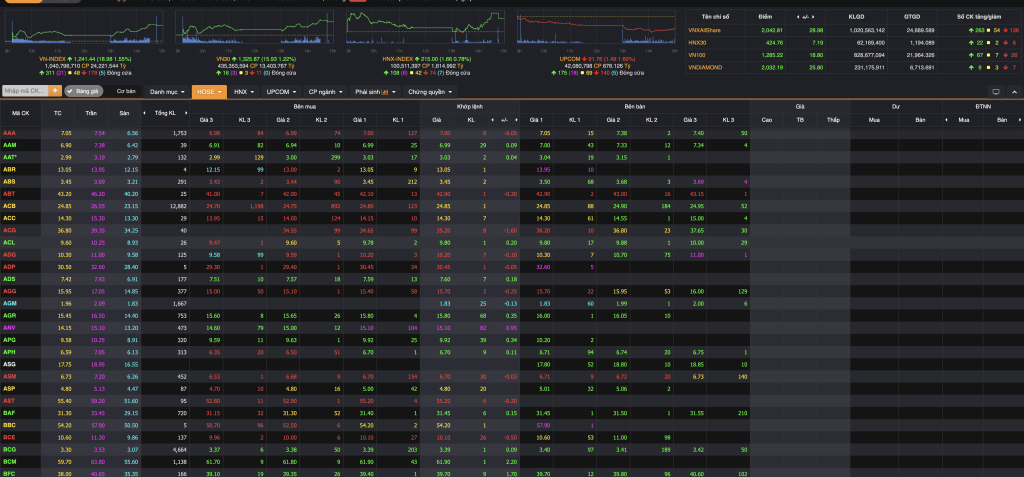Screen dimensions: 1024x477
Task: Click the monitor display icon above the table
Action: [996, 91]
